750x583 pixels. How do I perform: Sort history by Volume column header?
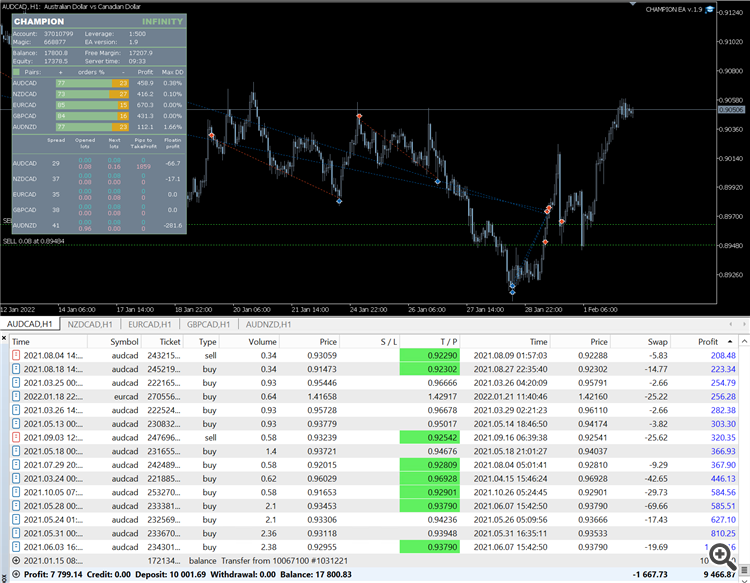tap(249, 341)
